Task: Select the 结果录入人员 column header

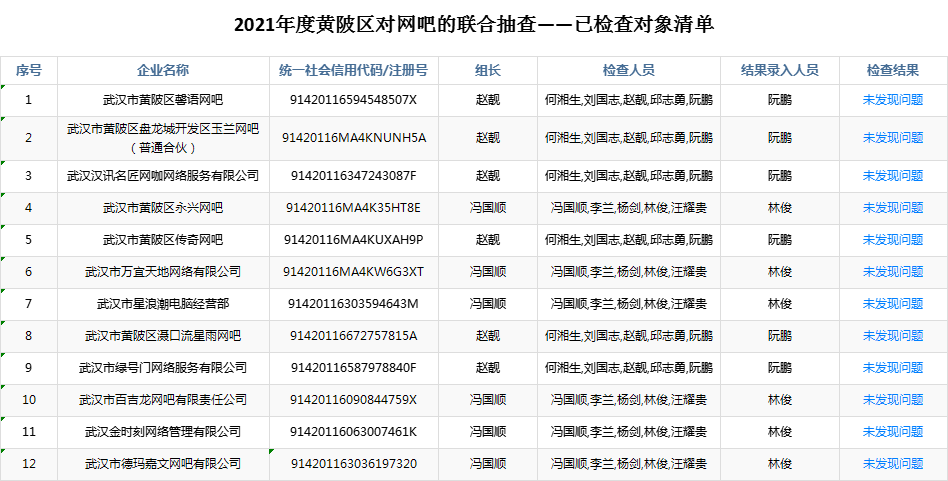Action: pyautogui.click(x=779, y=70)
